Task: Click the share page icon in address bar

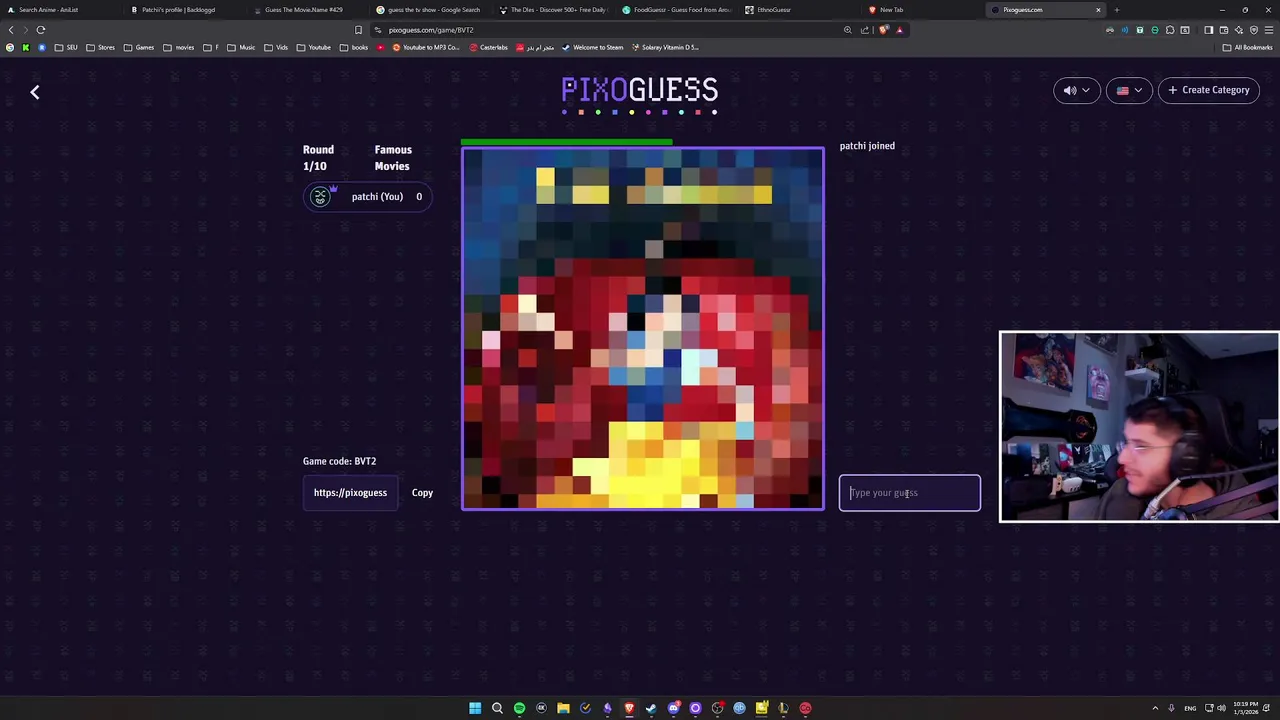Action: (x=865, y=30)
